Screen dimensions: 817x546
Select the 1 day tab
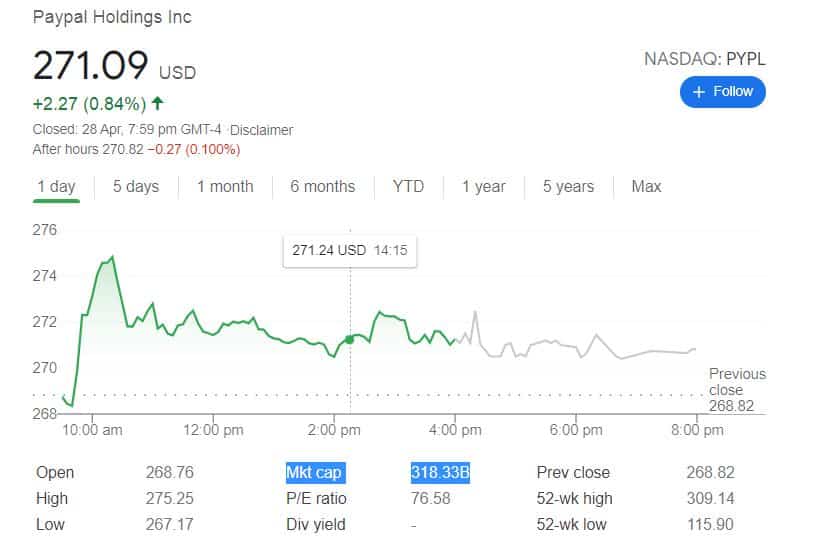(56, 187)
